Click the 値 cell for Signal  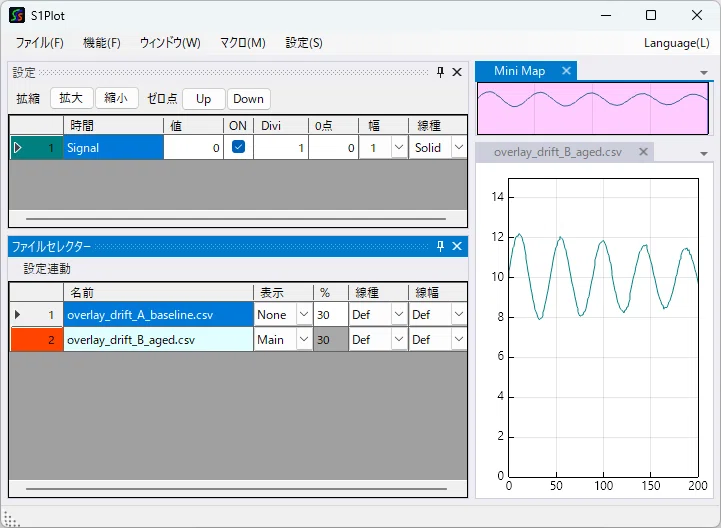(193, 148)
